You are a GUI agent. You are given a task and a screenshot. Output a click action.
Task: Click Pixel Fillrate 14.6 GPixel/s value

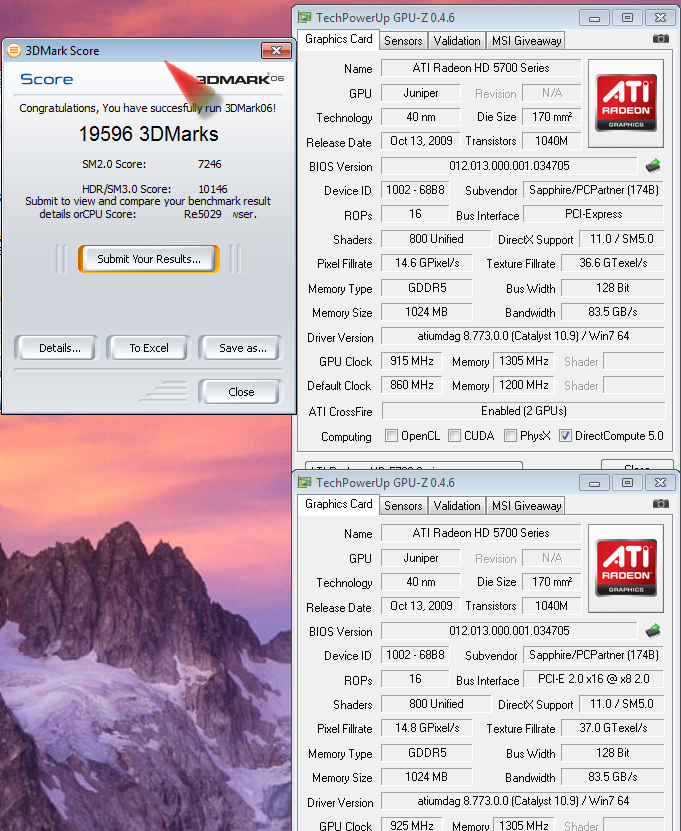(427, 263)
